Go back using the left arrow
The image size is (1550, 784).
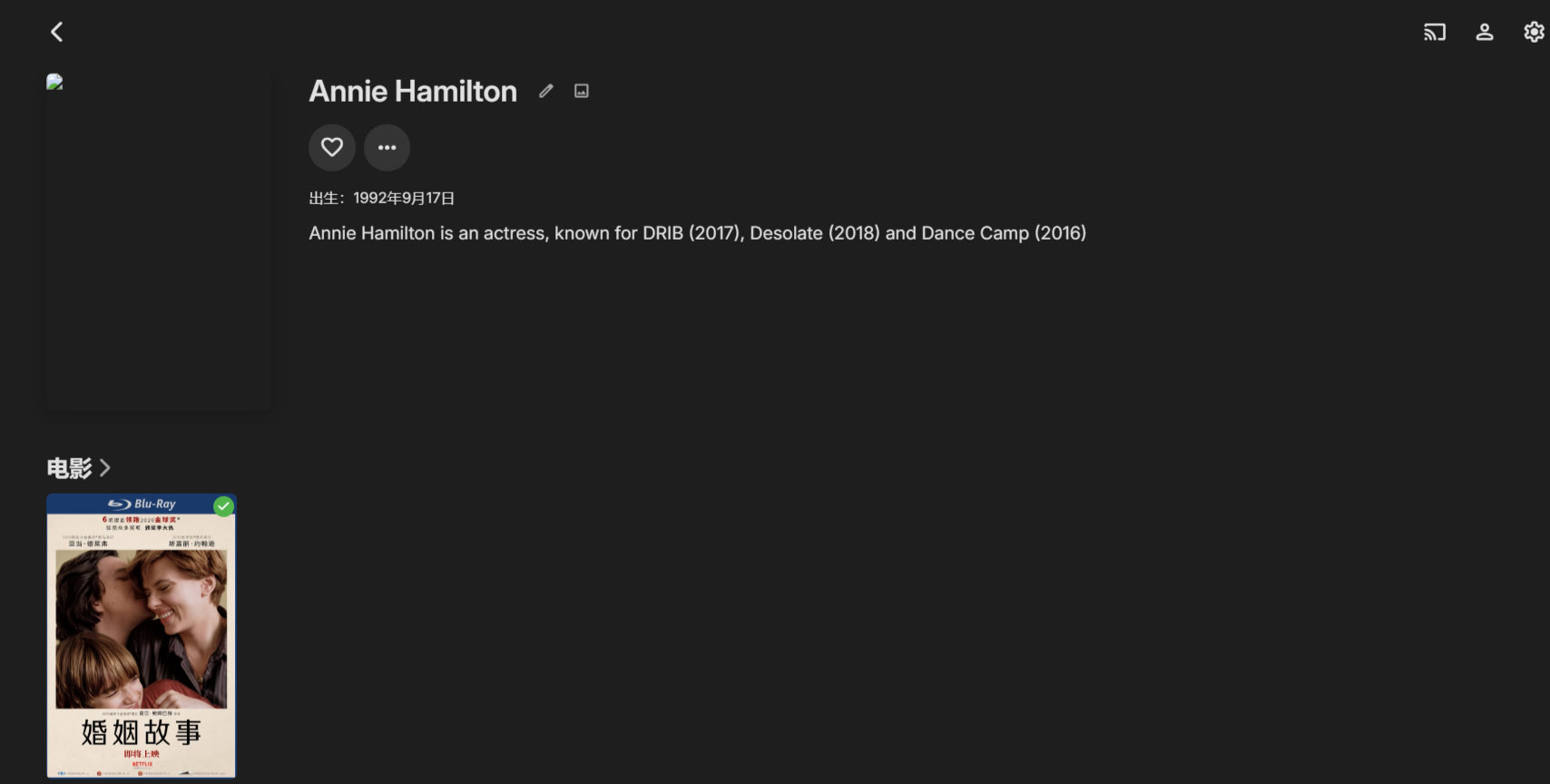click(56, 33)
